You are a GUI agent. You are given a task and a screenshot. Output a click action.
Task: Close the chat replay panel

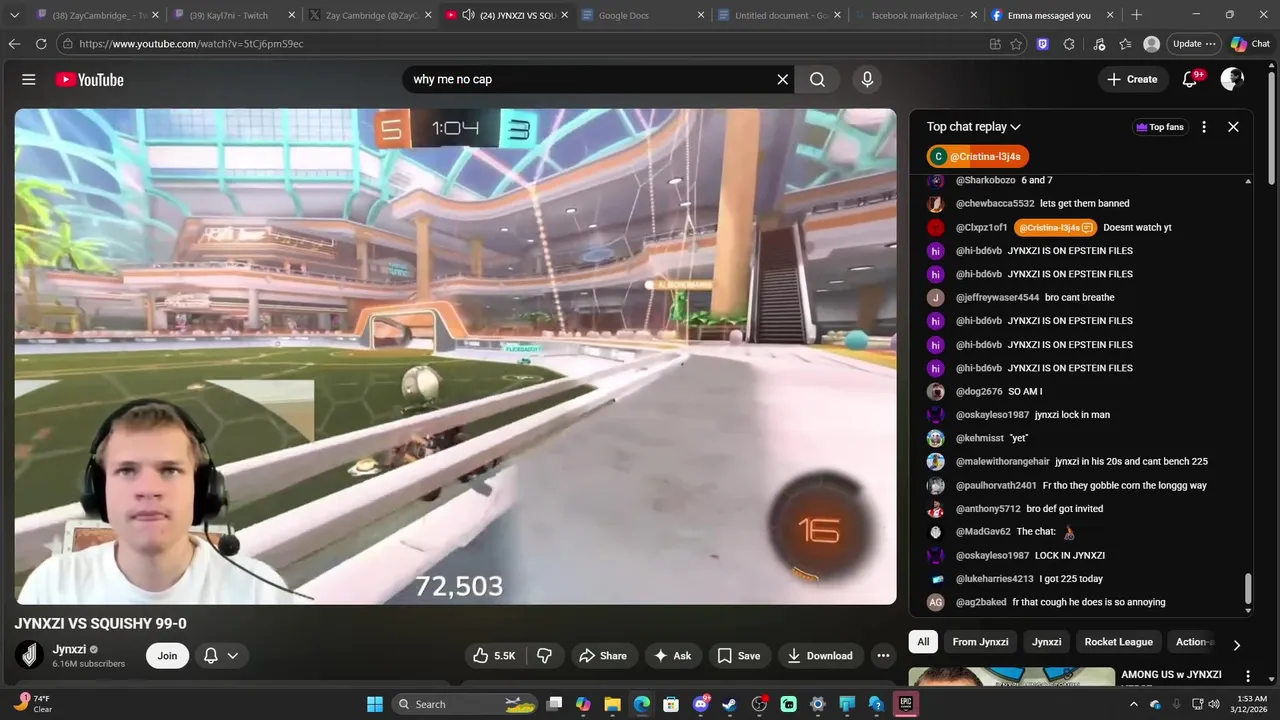[1233, 127]
